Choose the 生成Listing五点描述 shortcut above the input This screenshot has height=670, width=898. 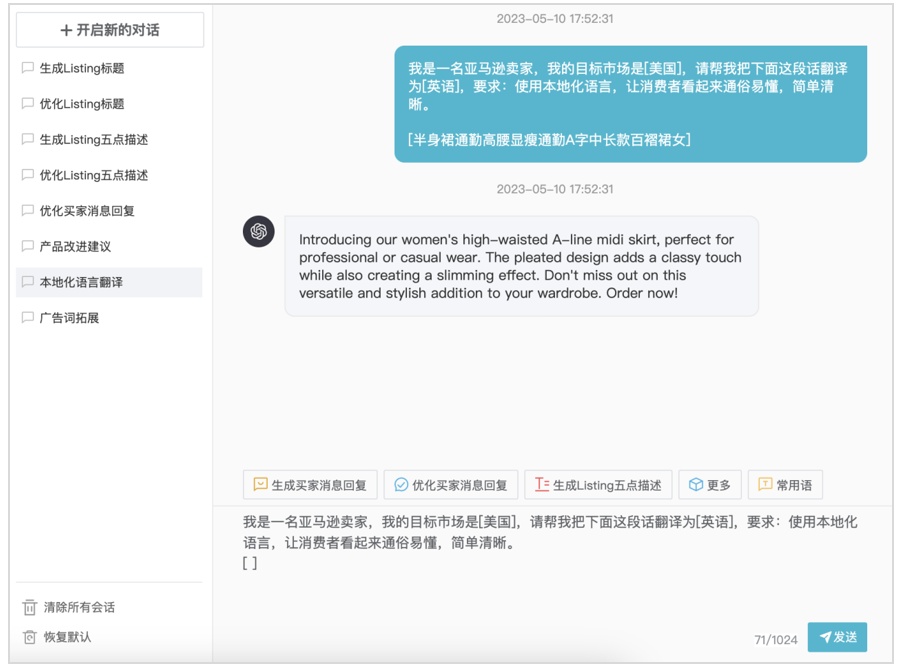click(x=597, y=485)
